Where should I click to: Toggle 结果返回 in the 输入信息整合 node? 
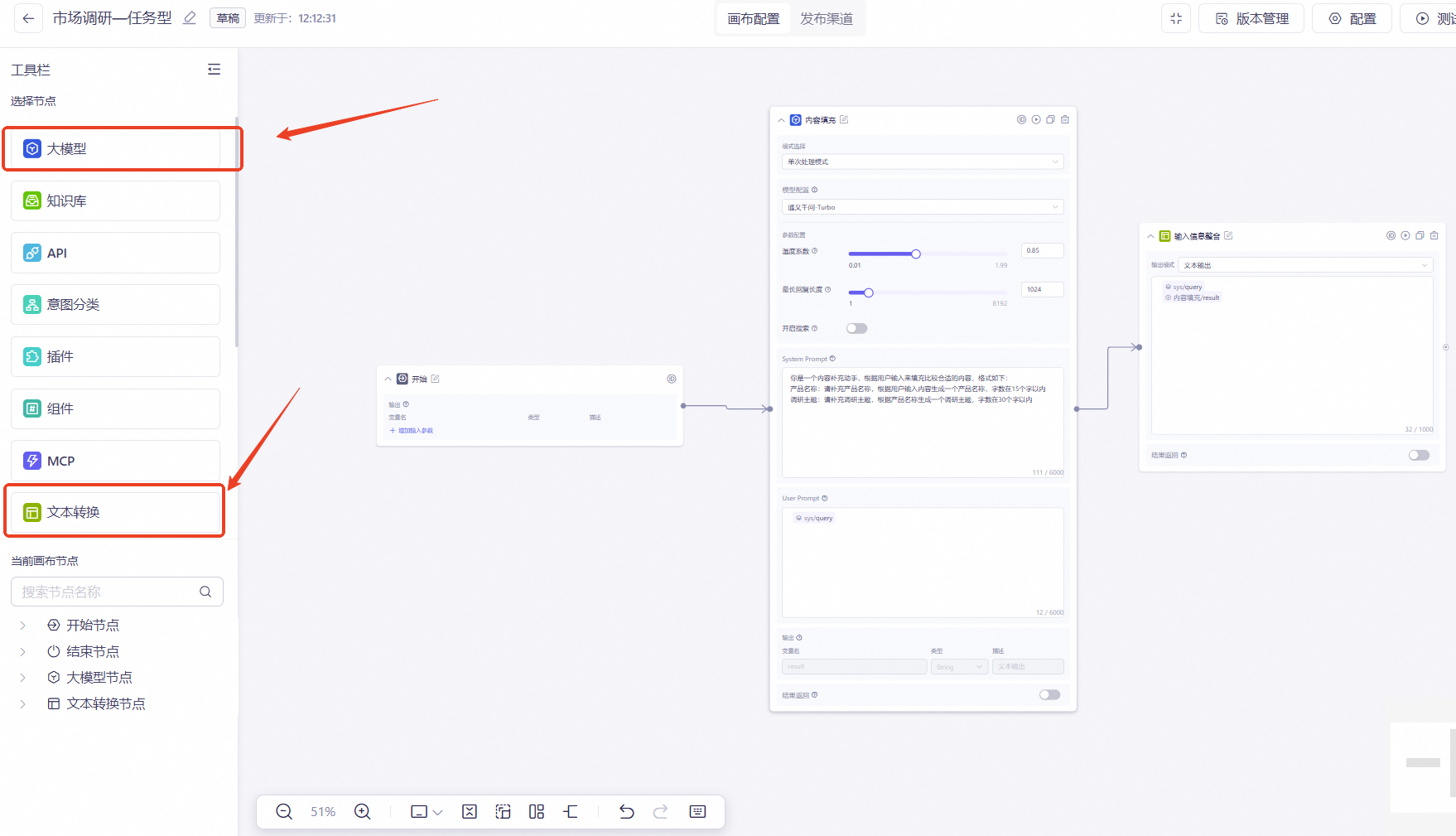point(1419,455)
